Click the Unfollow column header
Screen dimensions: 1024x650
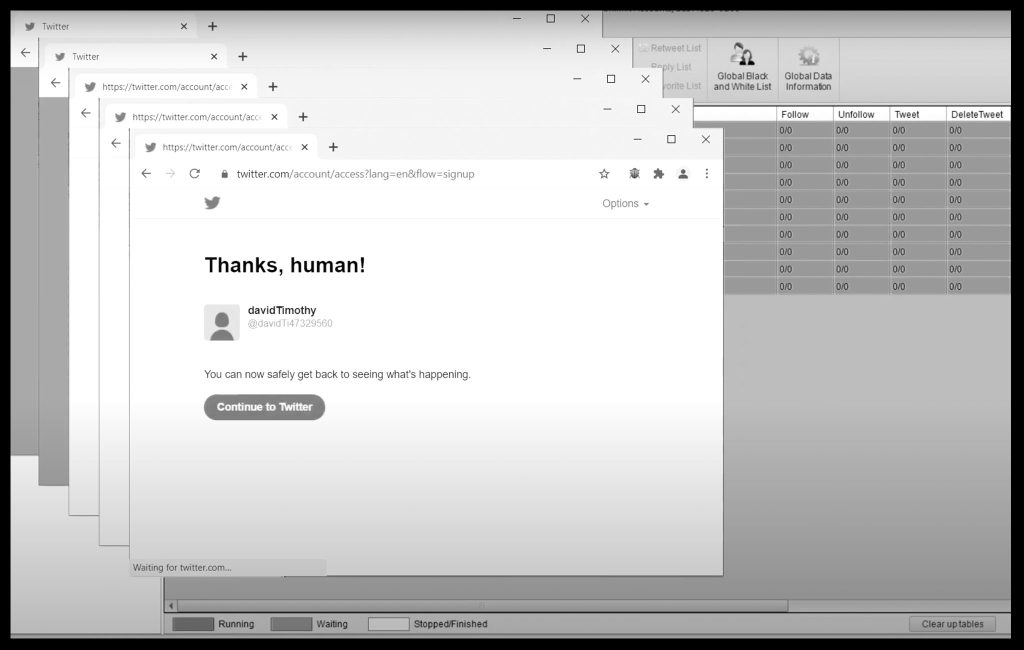pos(861,114)
